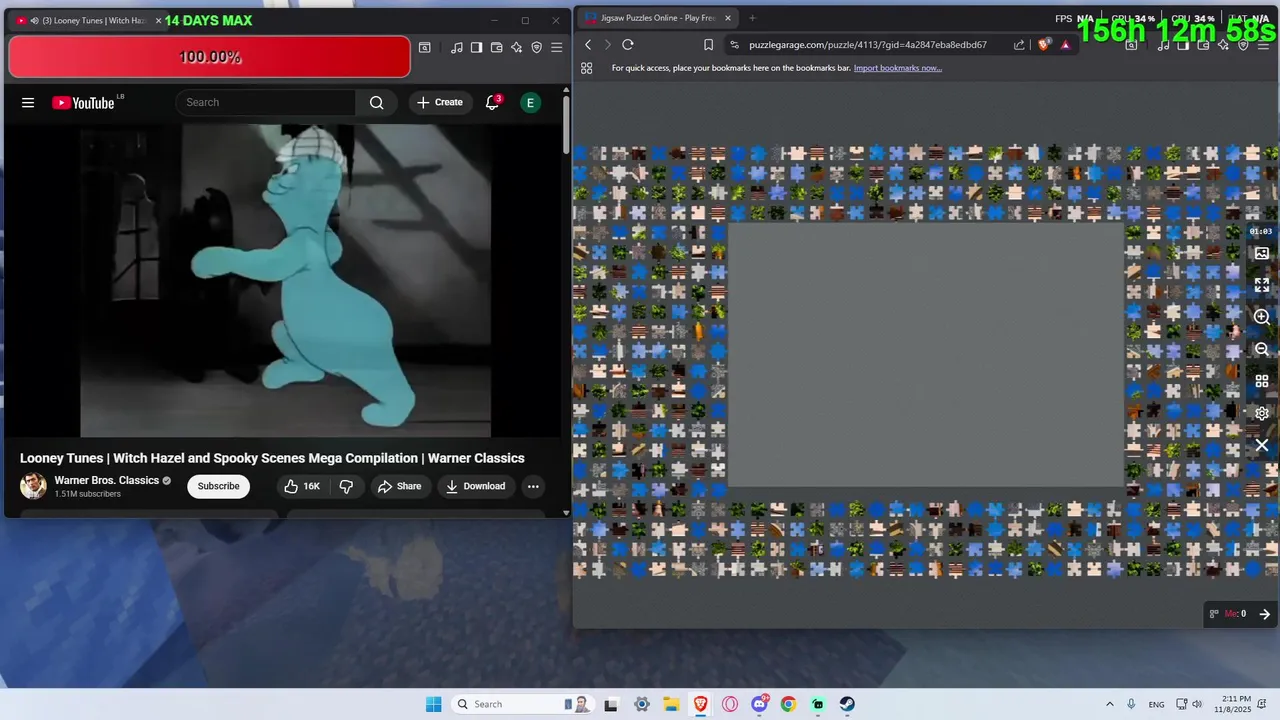Open Leo AI sparkle in YouTube browser toolbar
Screen dimensions: 1280x720
pyautogui.click(x=517, y=47)
